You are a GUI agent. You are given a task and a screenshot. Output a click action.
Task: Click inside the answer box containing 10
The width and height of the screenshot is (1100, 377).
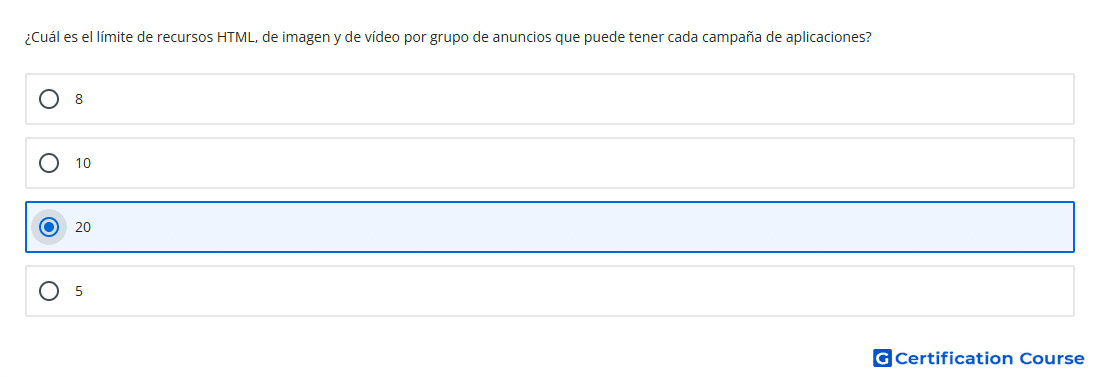click(x=550, y=163)
